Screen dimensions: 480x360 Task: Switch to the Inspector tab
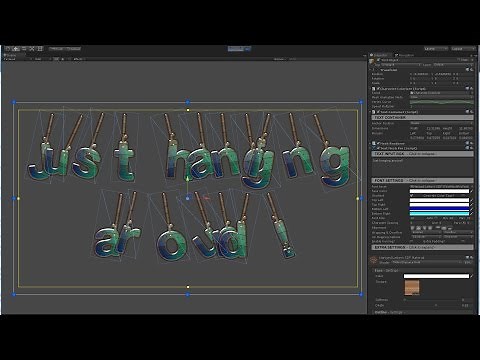pyautogui.click(x=380, y=55)
